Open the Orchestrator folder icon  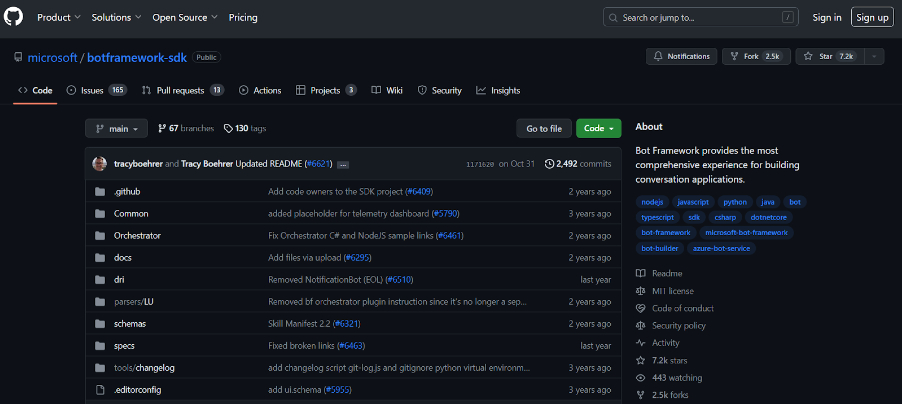[100, 235]
